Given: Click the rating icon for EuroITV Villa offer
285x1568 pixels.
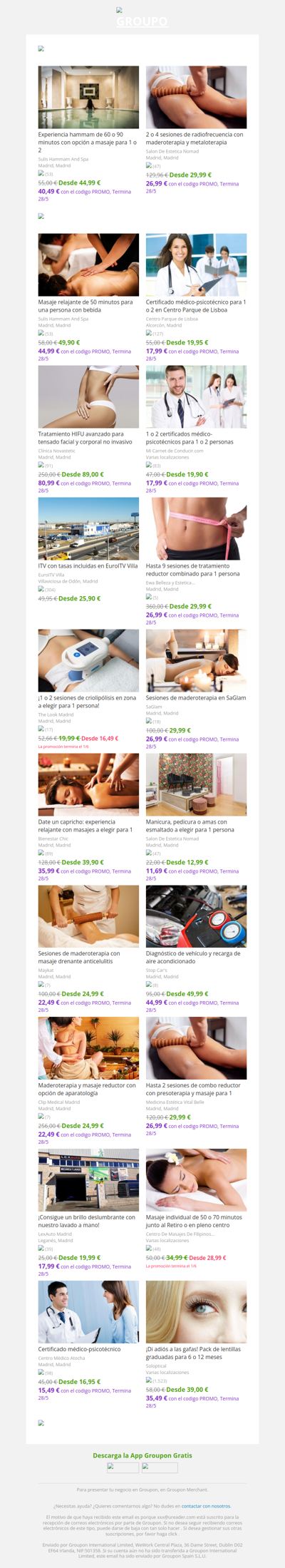Looking at the screenshot, I should (x=41, y=589).
